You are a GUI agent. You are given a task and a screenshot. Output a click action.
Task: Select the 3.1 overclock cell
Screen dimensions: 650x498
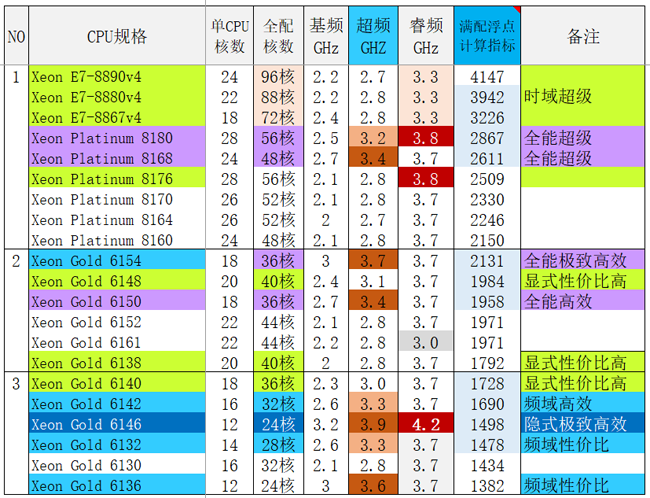(373, 280)
